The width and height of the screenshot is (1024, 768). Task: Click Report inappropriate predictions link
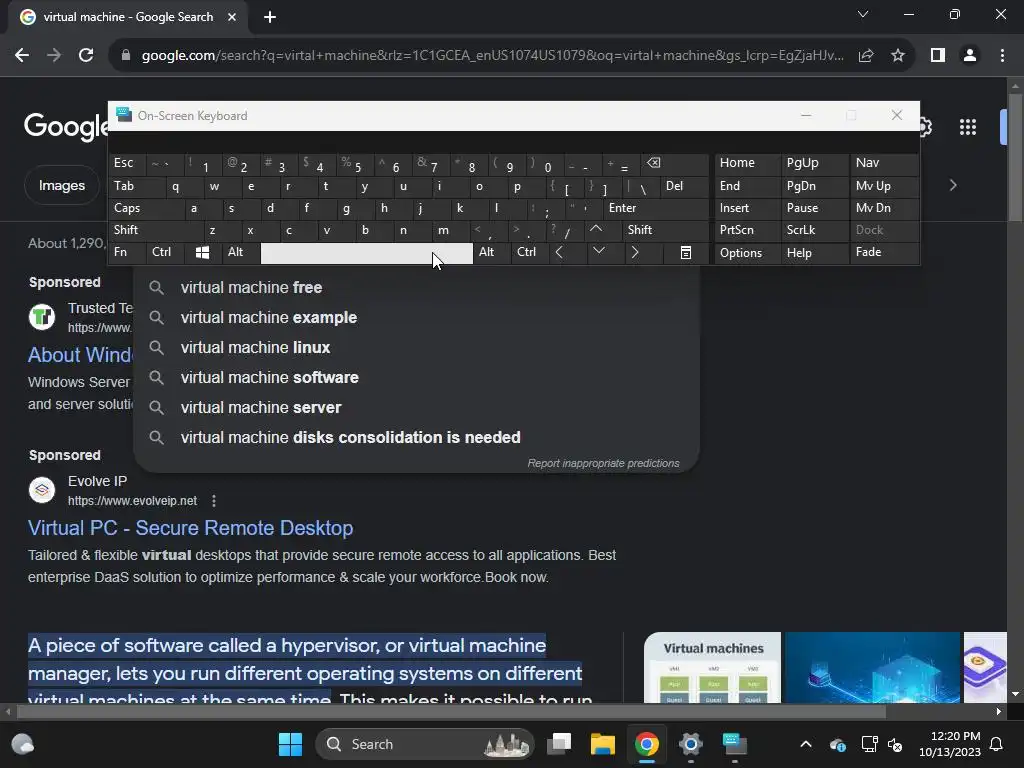[x=603, y=463]
